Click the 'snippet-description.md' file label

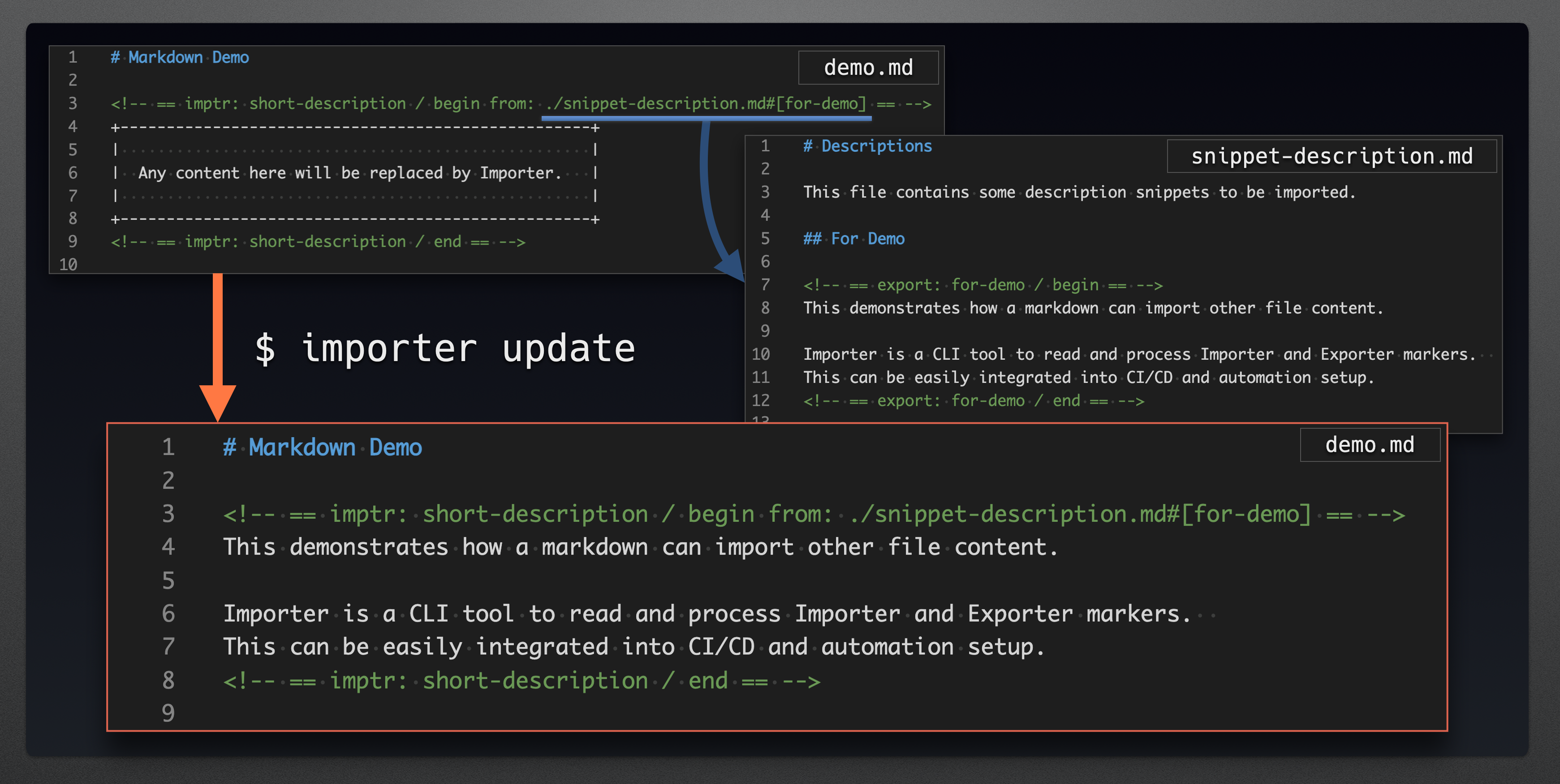point(1331,156)
